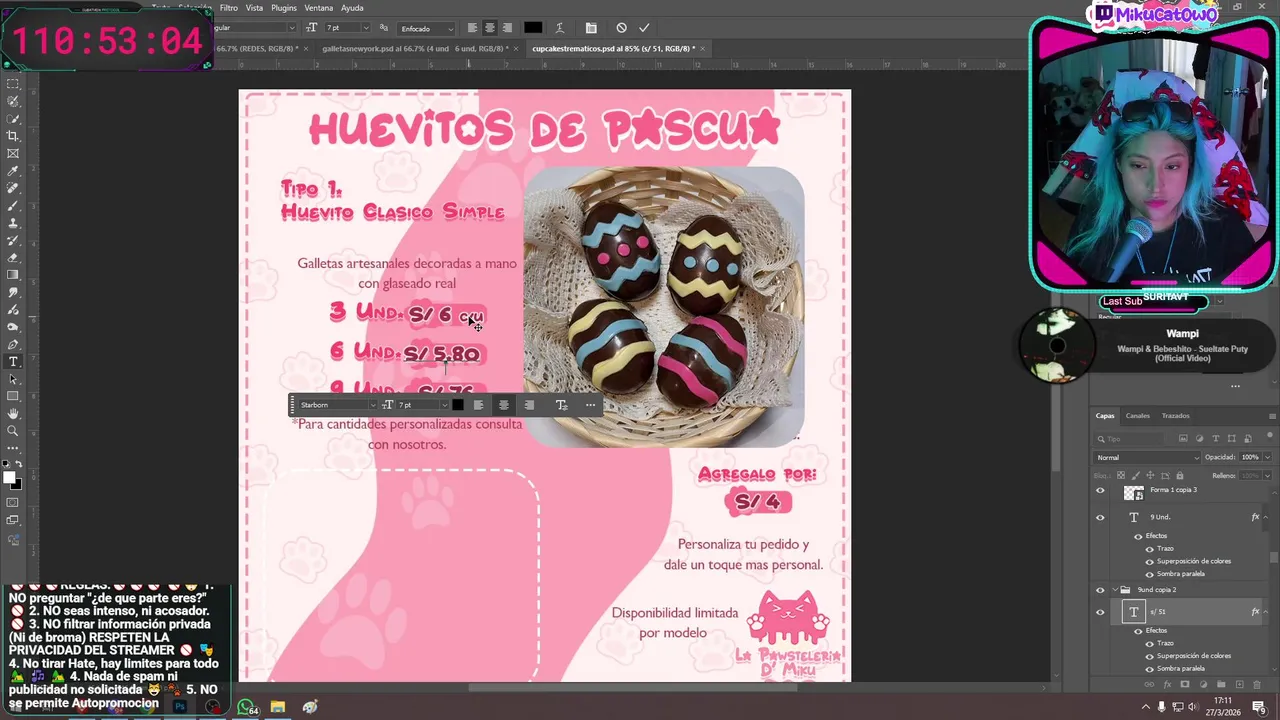The image size is (1280, 720).
Task: Collapse effects of the s/ 51 layer
Action: tap(1266, 612)
